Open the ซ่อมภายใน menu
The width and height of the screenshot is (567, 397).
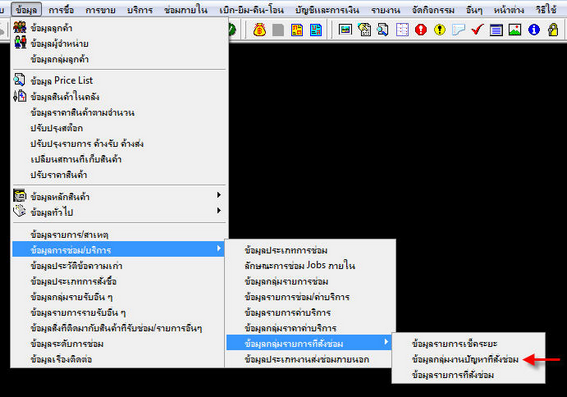coord(186,10)
